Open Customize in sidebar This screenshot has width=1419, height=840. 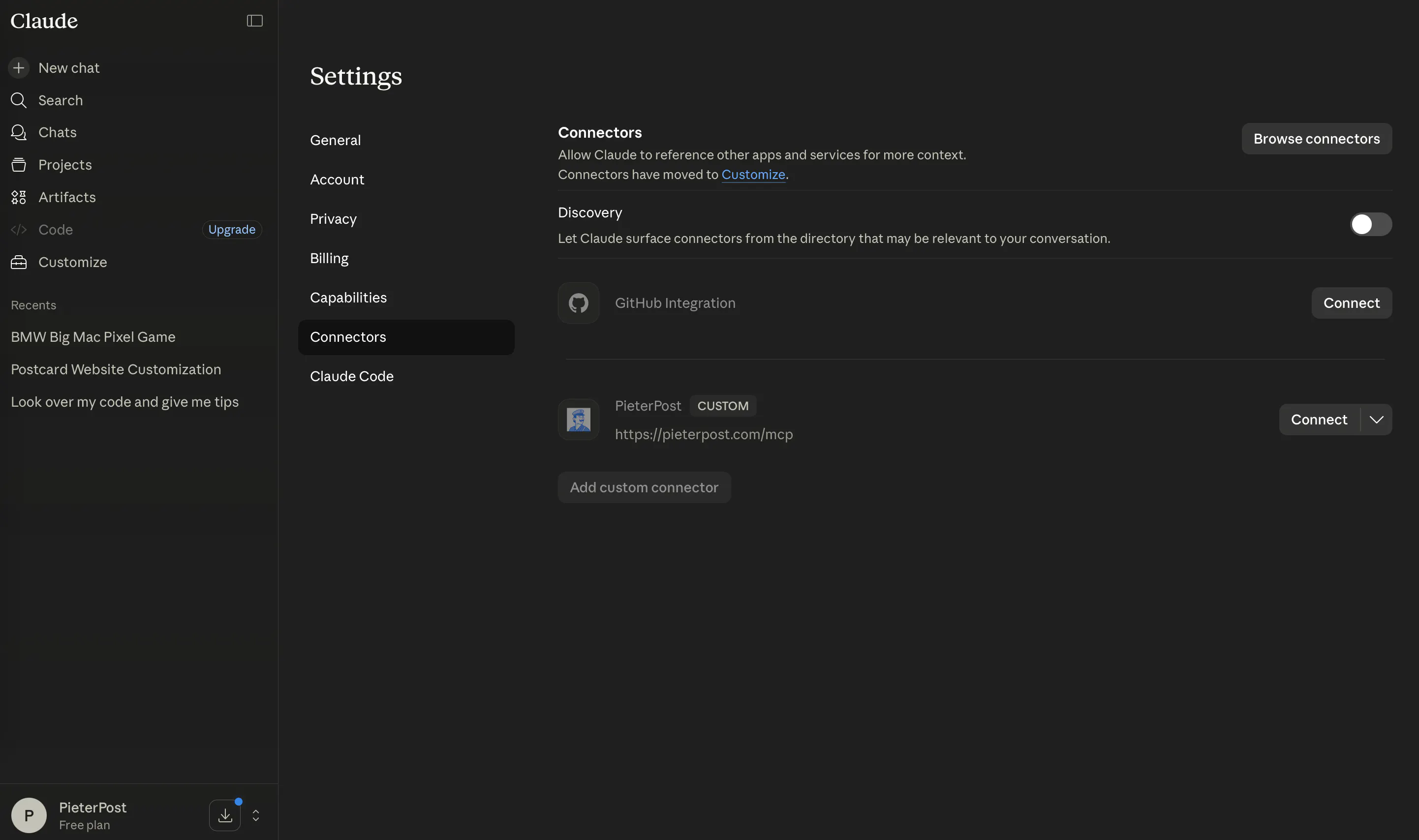[72, 262]
